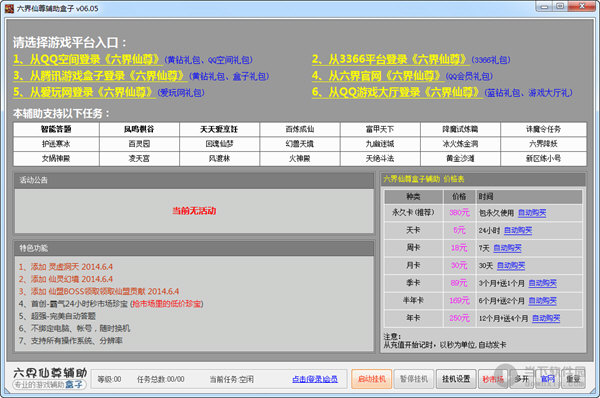Viewport: 600px width, 398px height.
Task: Click the 30元 price cell
Action: click(x=459, y=266)
